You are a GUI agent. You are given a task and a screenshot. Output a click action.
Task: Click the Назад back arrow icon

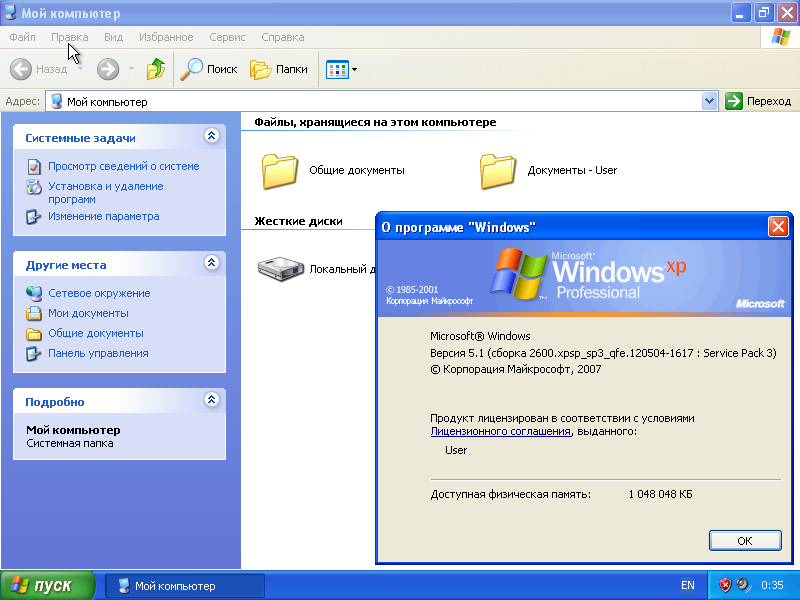21,69
